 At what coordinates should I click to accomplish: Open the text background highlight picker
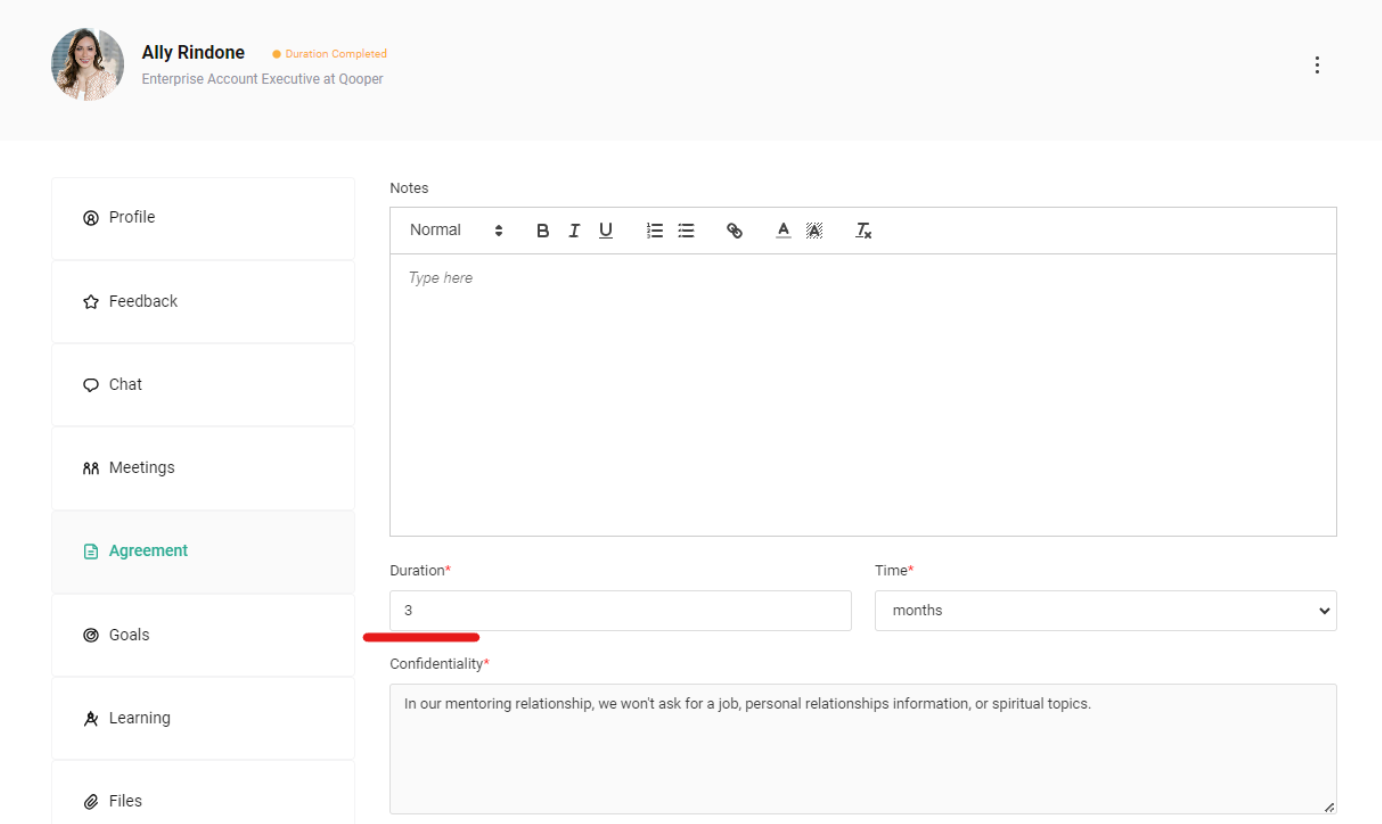[x=814, y=231]
